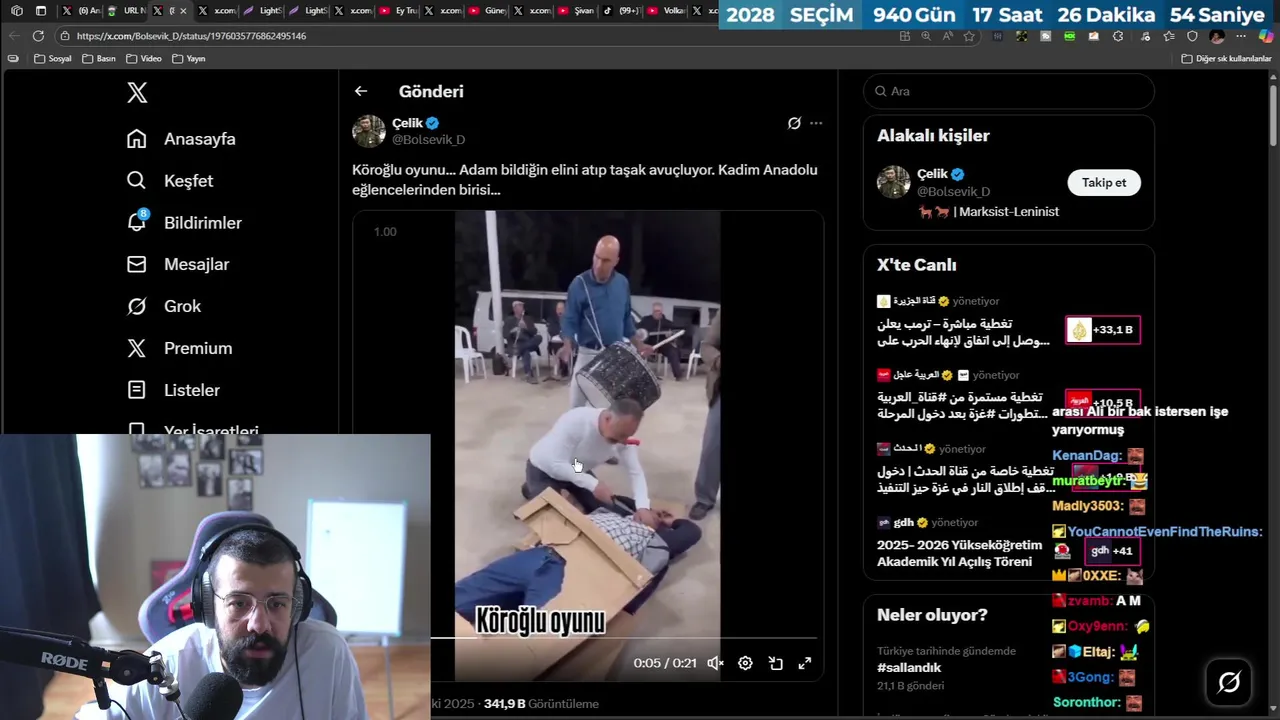Open Mesajlar messages
This screenshot has width=1280, height=720.
178,265
